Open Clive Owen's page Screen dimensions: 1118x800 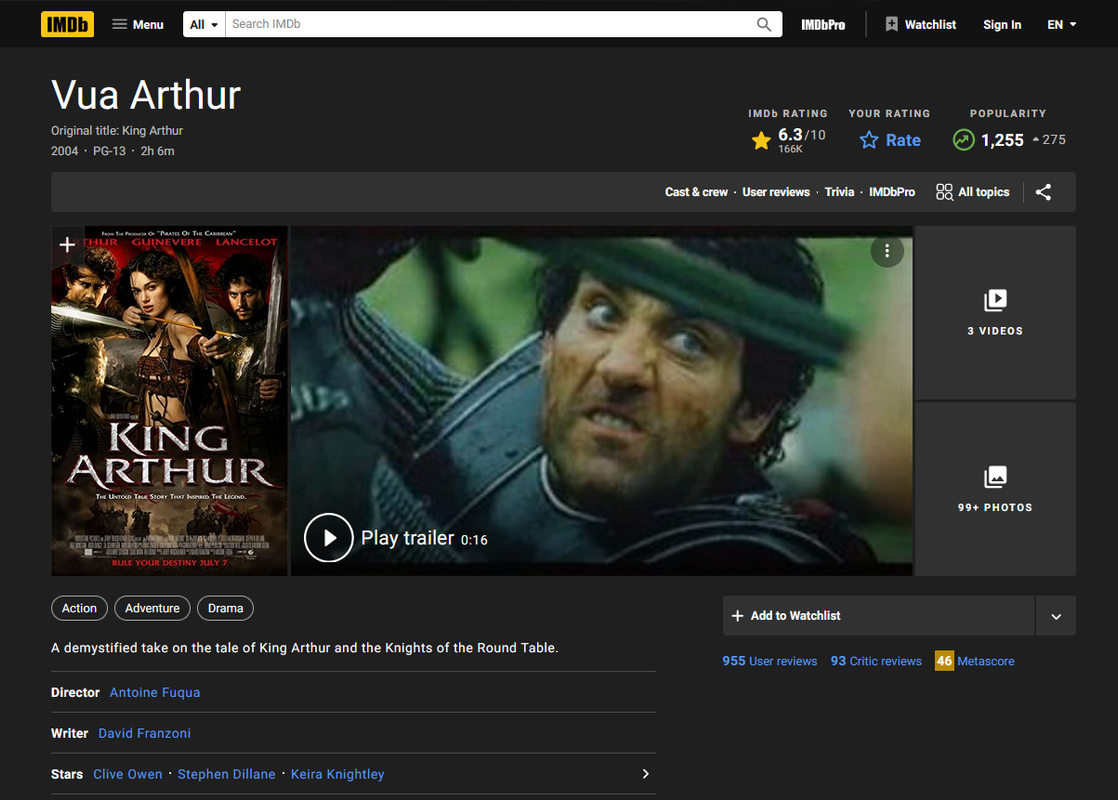click(x=128, y=774)
